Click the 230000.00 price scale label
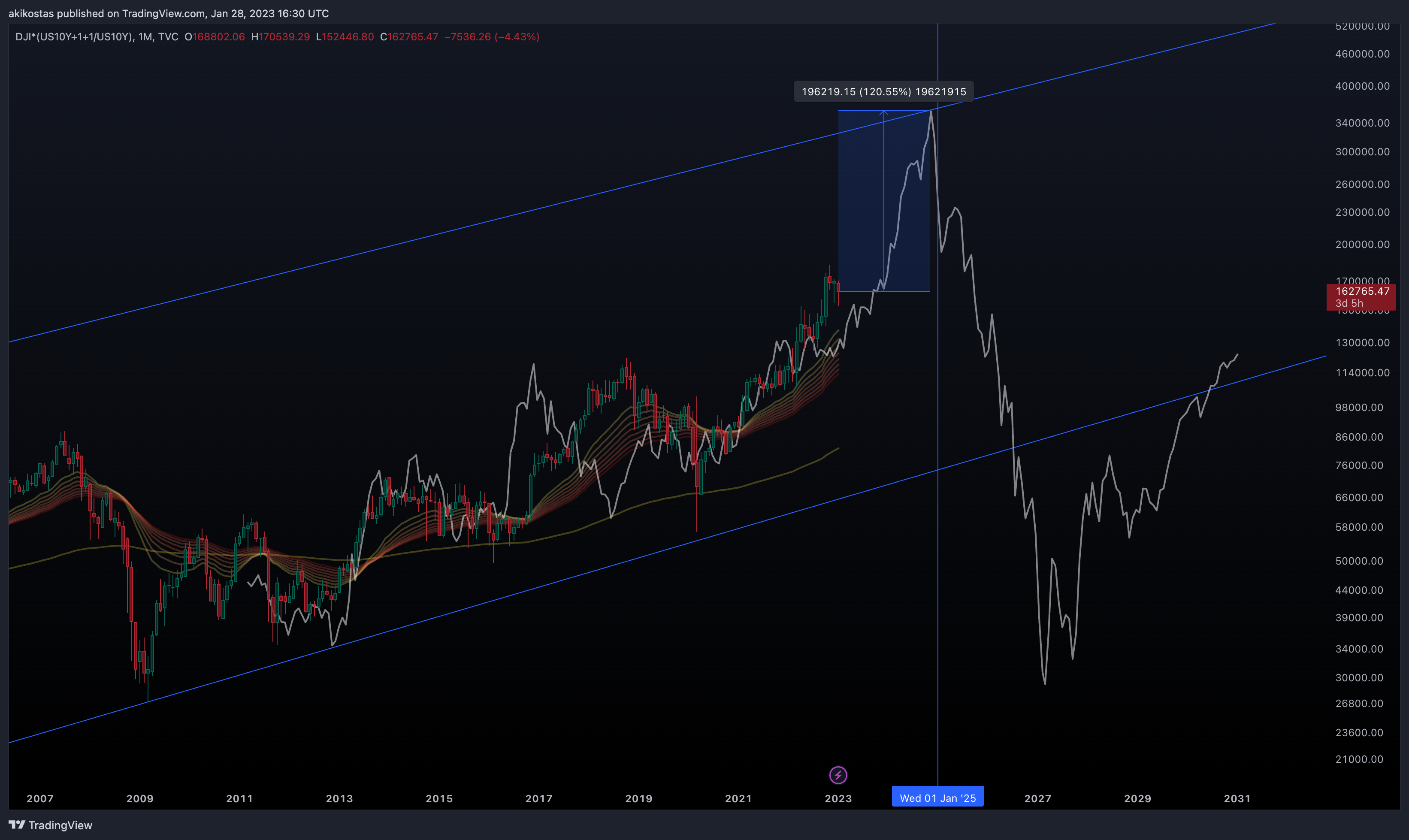The height and width of the screenshot is (840, 1409). (x=1362, y=212)
